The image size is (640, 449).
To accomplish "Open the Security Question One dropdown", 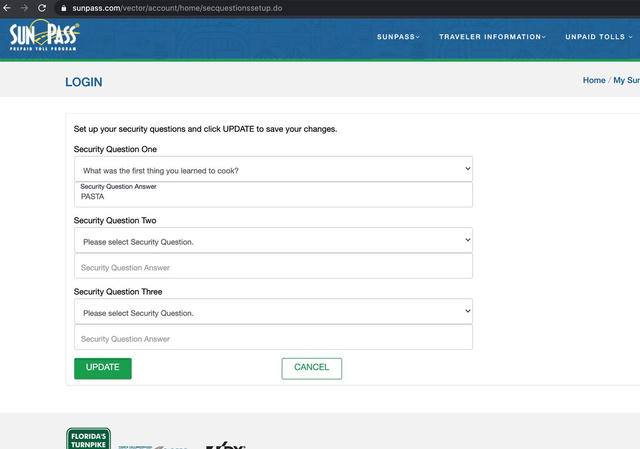I will pos(273,169).
